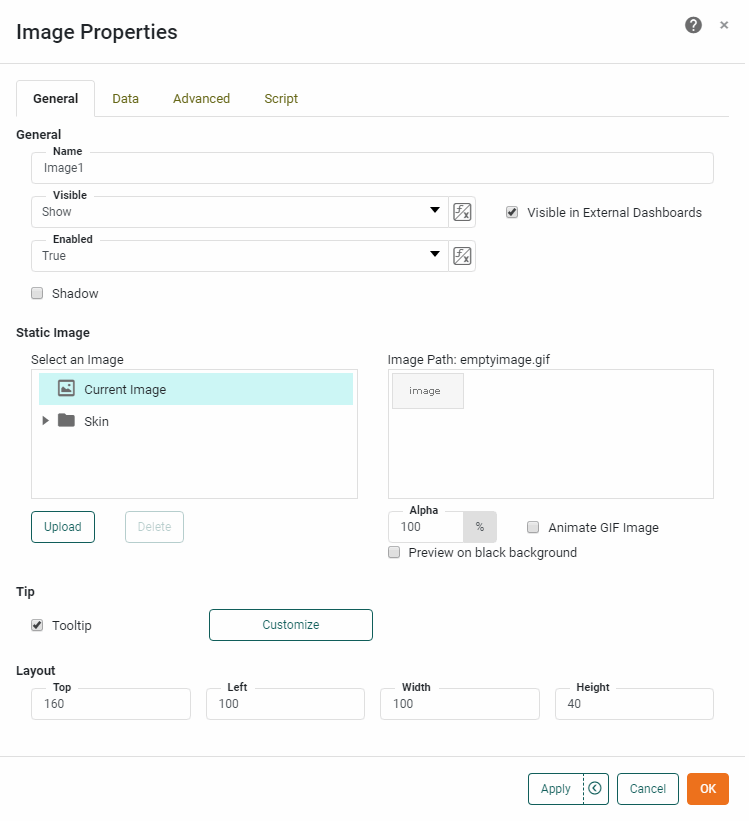Click the Help question mark icon
The height and width of the screenshot is (821, 749).
point(693,24)
